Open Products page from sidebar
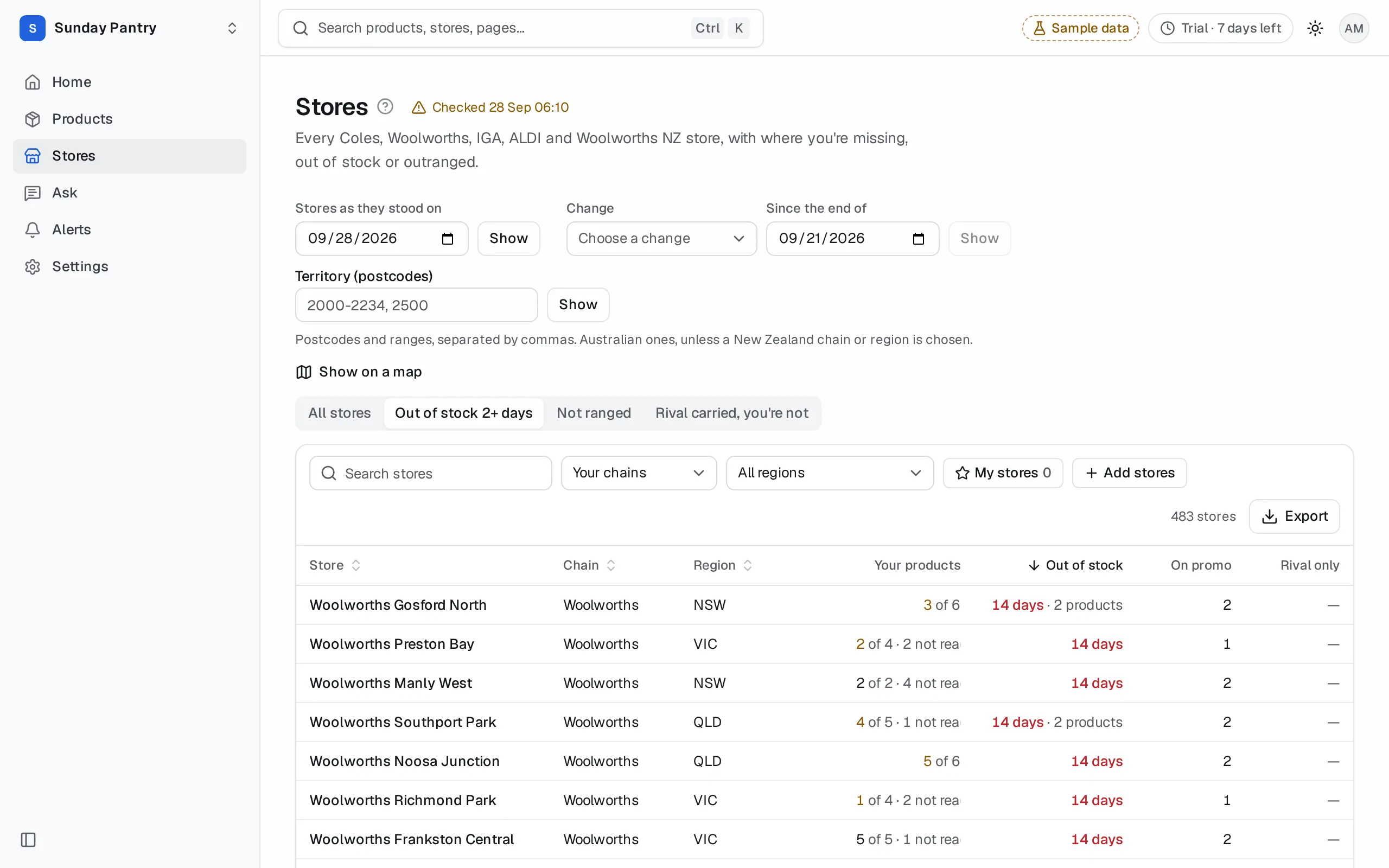 [130, 119]
